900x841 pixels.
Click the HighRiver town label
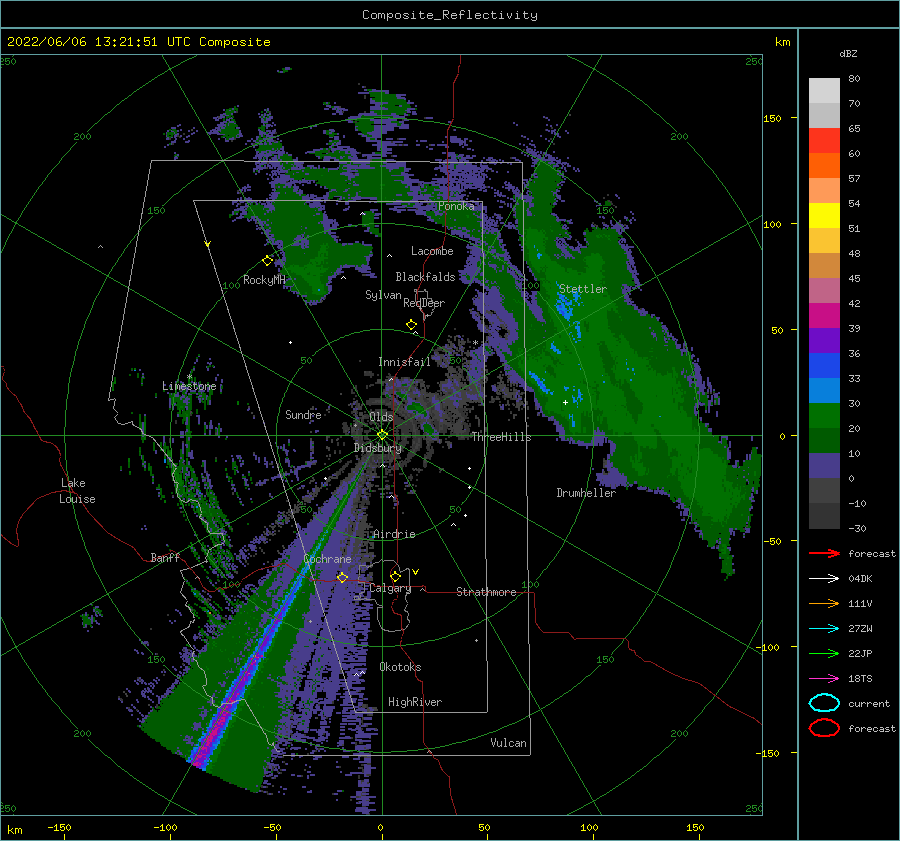coord(415,702)
